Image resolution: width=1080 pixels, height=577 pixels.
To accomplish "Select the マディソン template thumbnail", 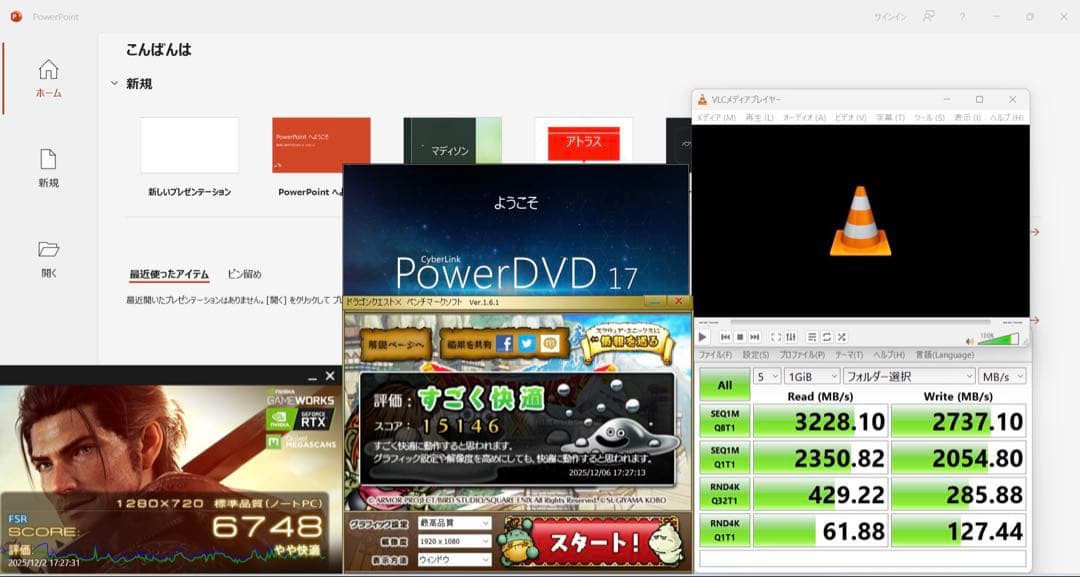I will coord(453,141).
